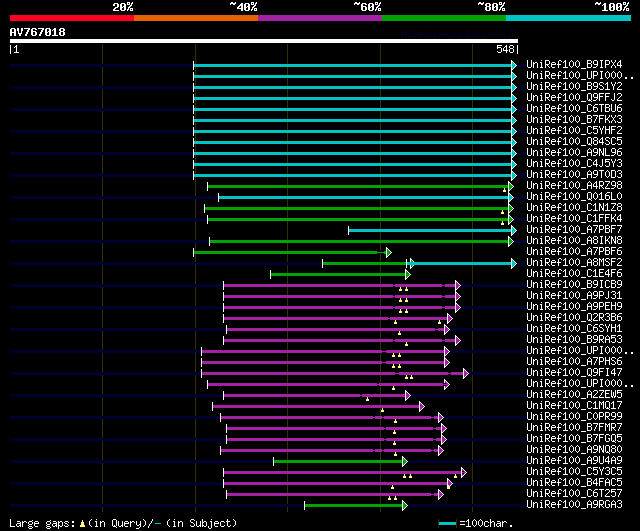Select the UniRef100_Q2R3B6 label
The height and width of the screenshot is (531, 640).
(574, 318)
